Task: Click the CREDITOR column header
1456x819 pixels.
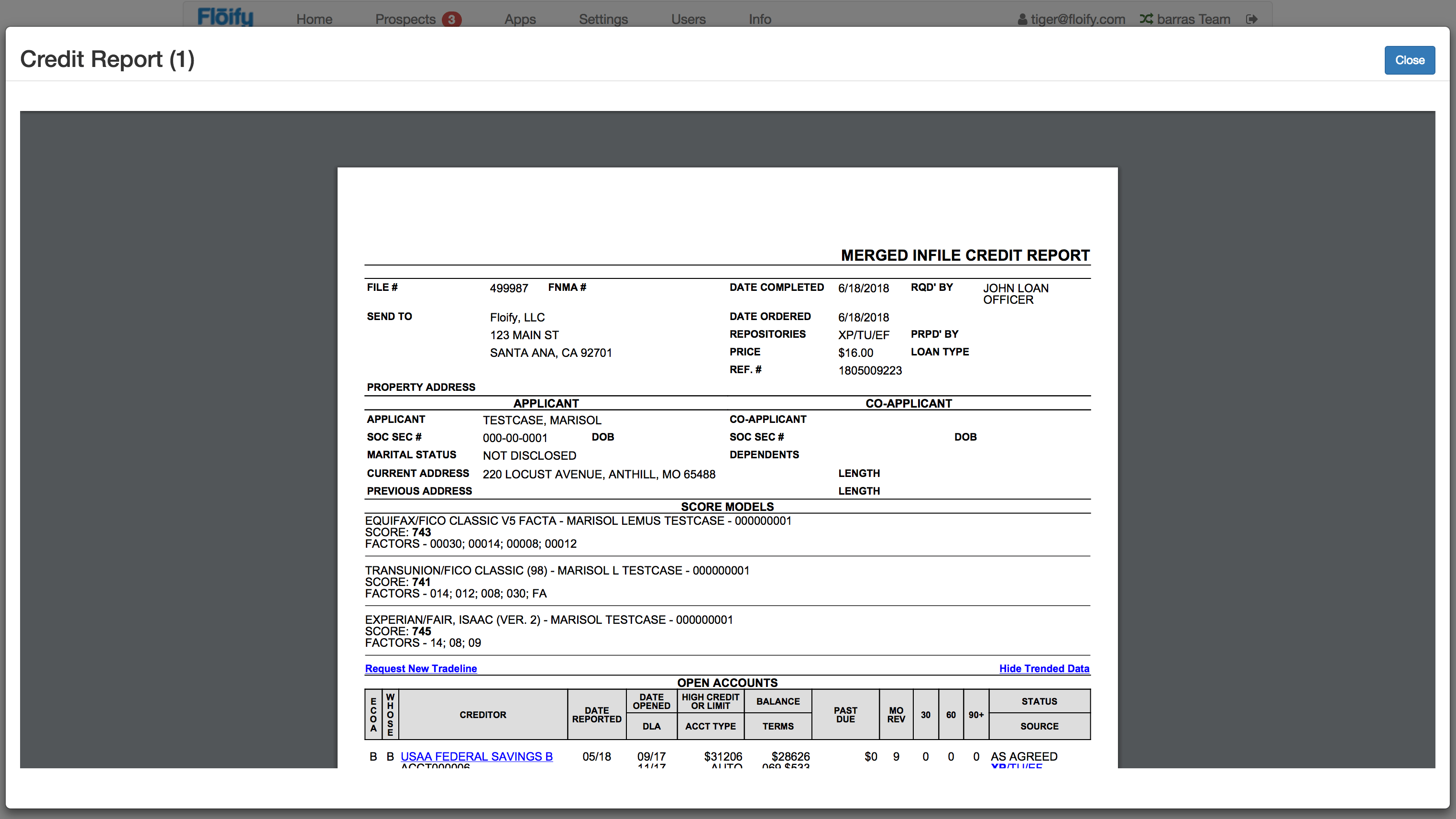Action: click(x=482, y=714)
